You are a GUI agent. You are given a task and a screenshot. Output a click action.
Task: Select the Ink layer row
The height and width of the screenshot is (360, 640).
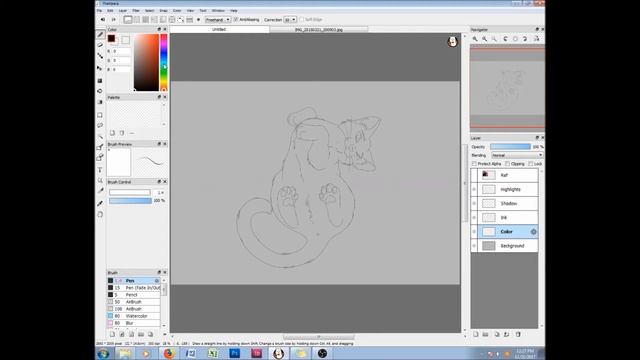click(x=504, y=218)
